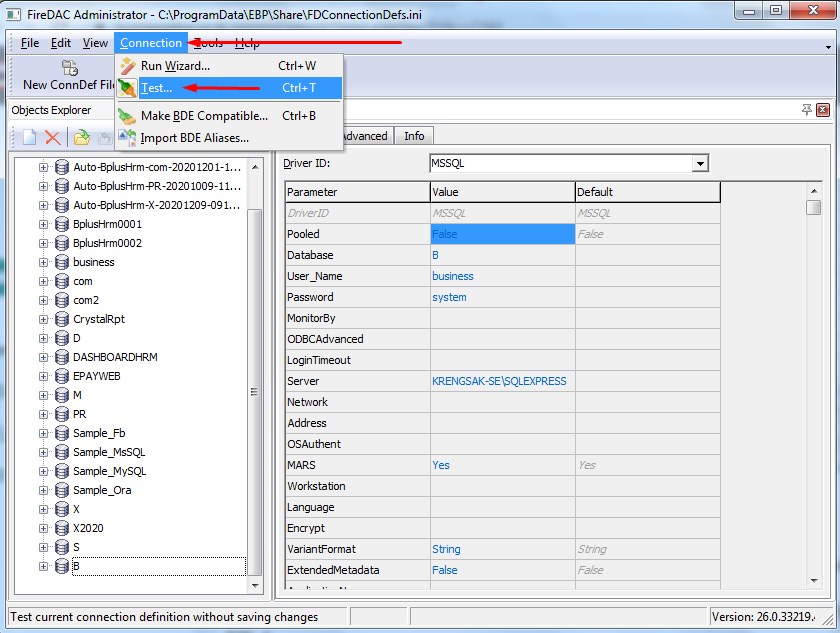The width and height of the screenshot is (840, 633).
Task: Expand the M connection node
Action: click(43, 395)
